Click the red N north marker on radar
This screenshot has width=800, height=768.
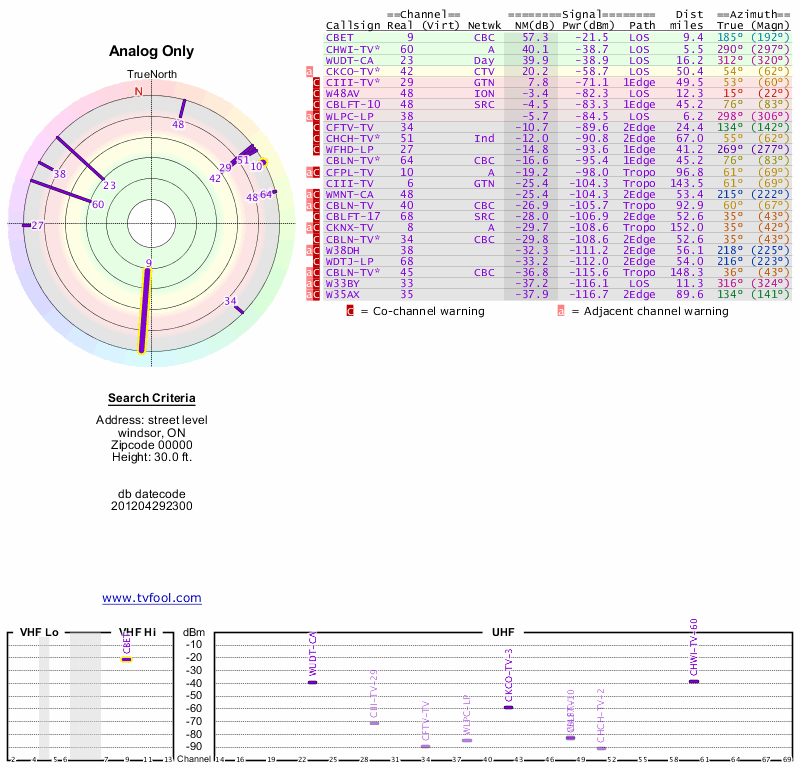tap(138, 91)
